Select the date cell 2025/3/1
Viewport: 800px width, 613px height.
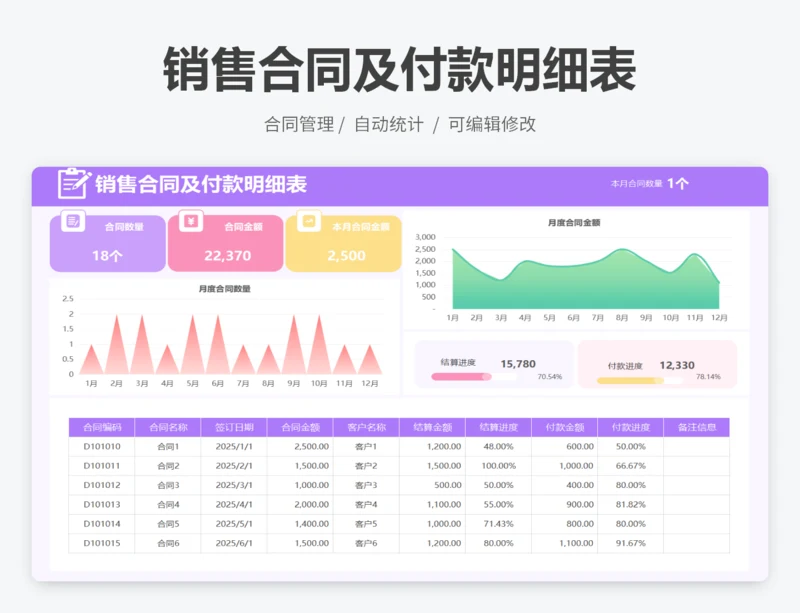tap(234, 485)
